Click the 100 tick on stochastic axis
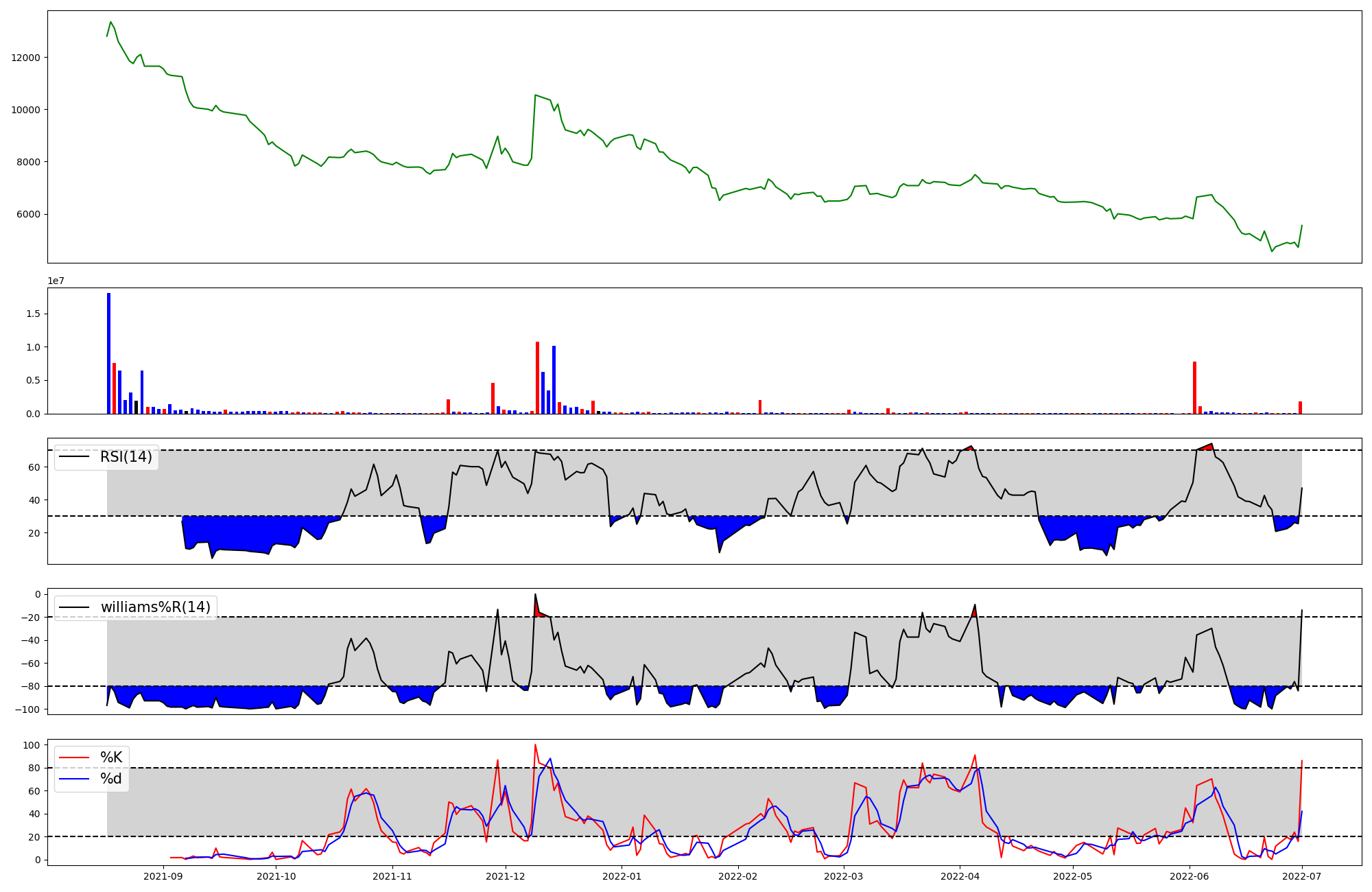 [32, 745]
